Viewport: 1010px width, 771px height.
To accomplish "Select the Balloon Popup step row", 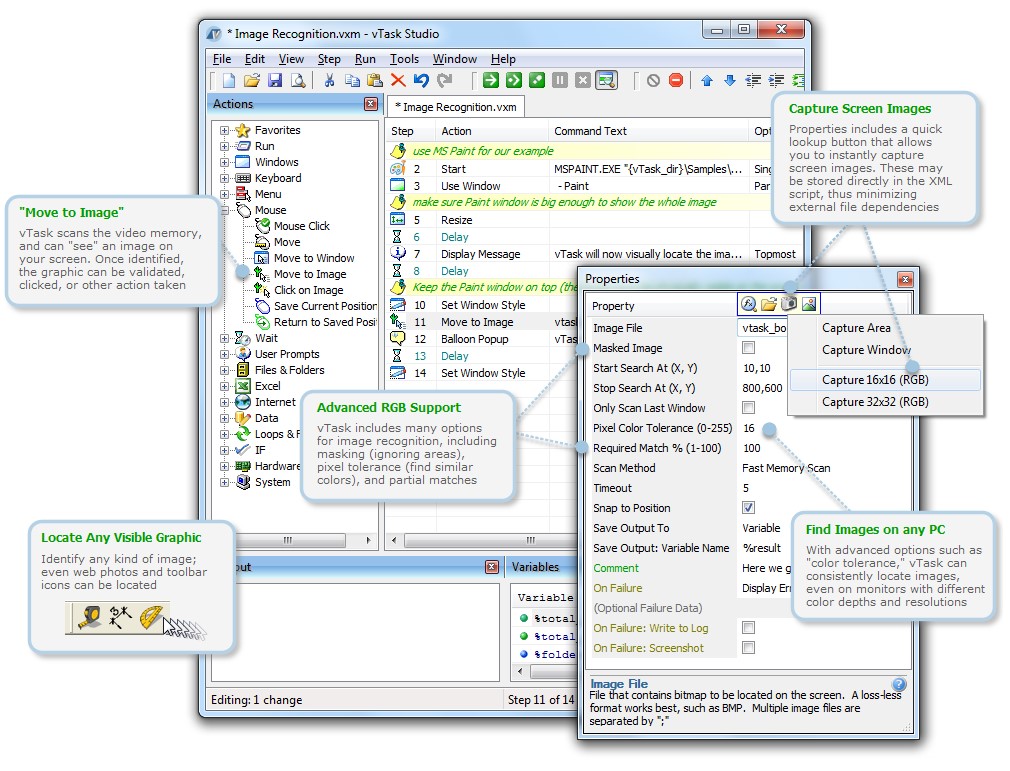I will click(482, 339).
